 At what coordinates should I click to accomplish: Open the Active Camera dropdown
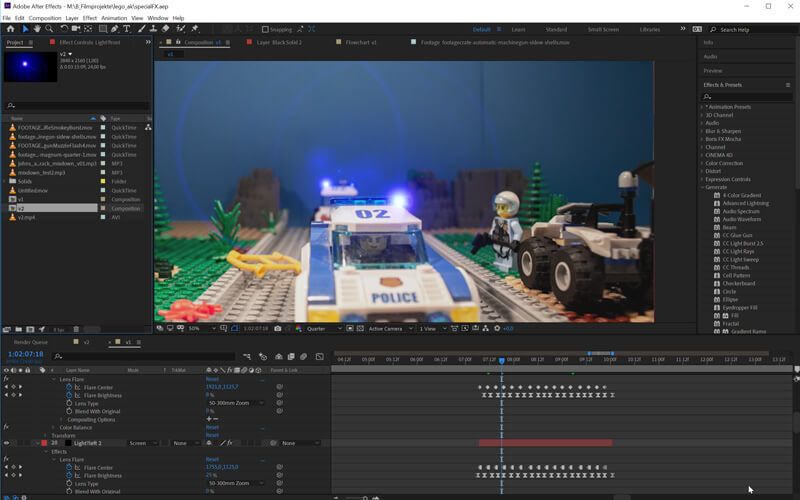coord(389,329)
